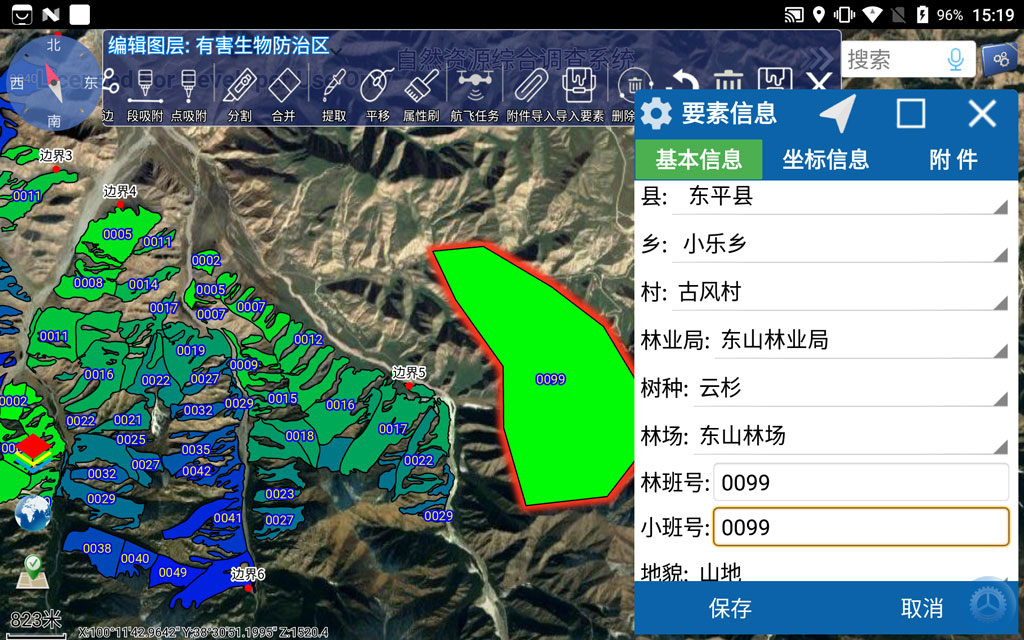Tap the microphone voice search icon
Screen dimensions: 1024x640
(956, 60)
